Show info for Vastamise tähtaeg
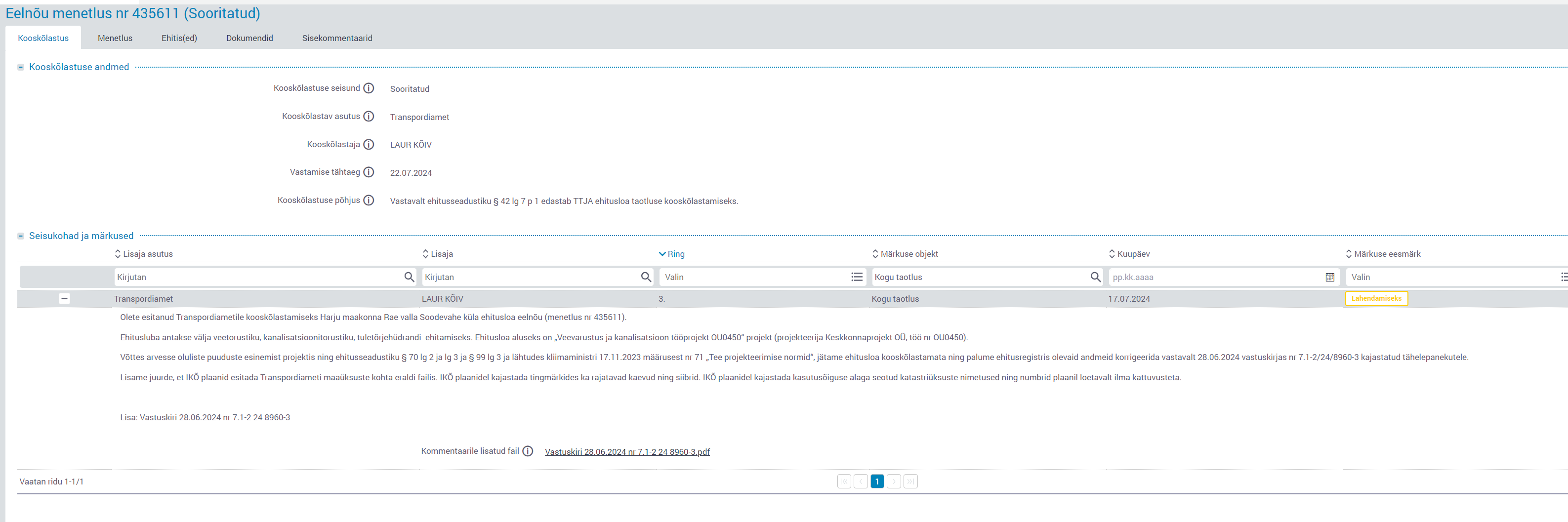1568x522 pixels. (x=369, y=172)
